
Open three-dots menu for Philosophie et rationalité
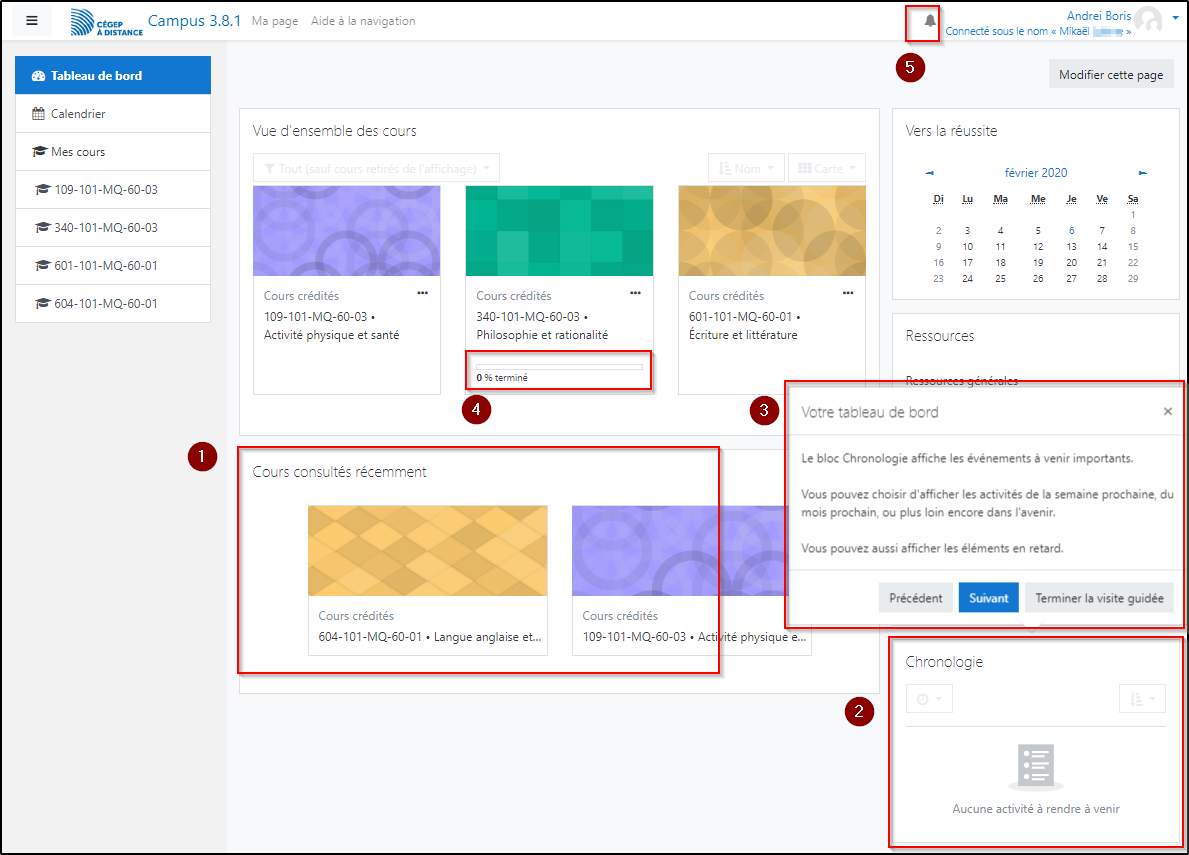[635, 293]
